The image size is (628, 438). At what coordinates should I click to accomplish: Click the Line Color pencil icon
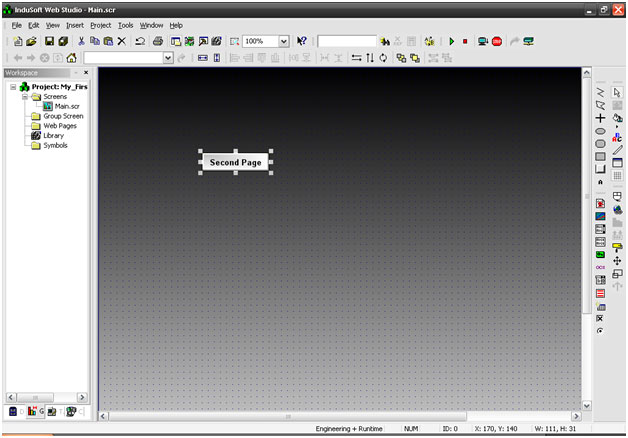(617, 150)
